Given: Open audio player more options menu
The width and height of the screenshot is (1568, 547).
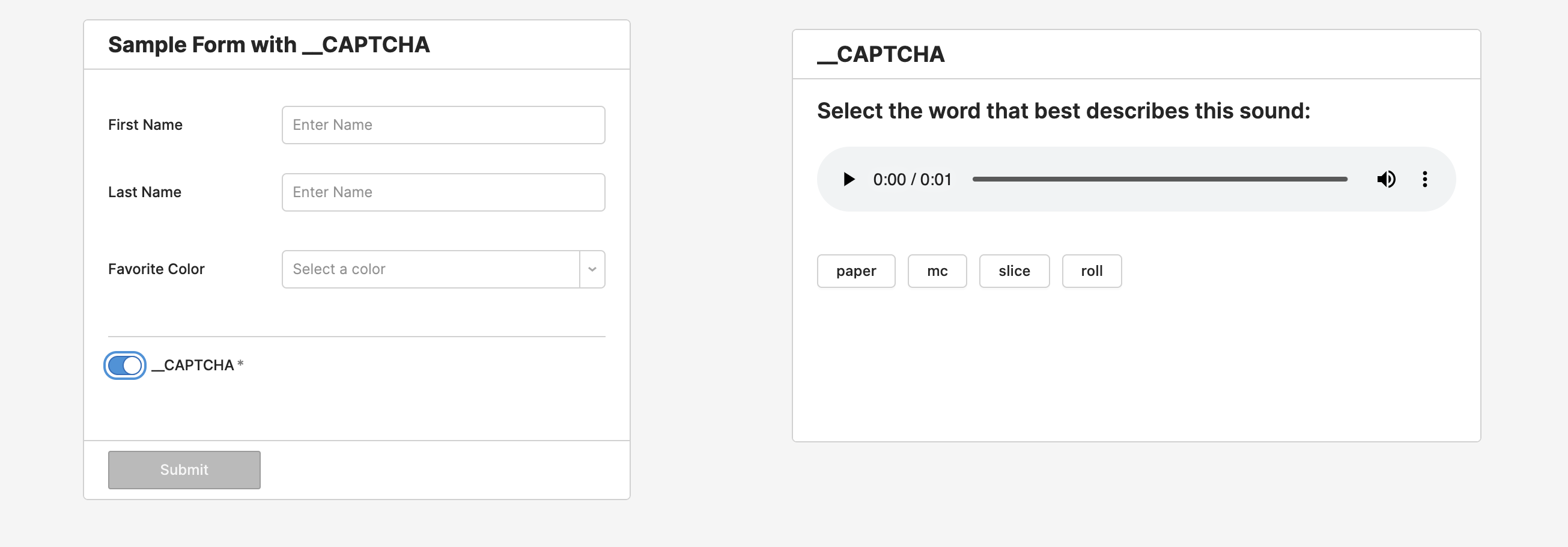Looking at the screenshot, I should (x=1424, y=179).
